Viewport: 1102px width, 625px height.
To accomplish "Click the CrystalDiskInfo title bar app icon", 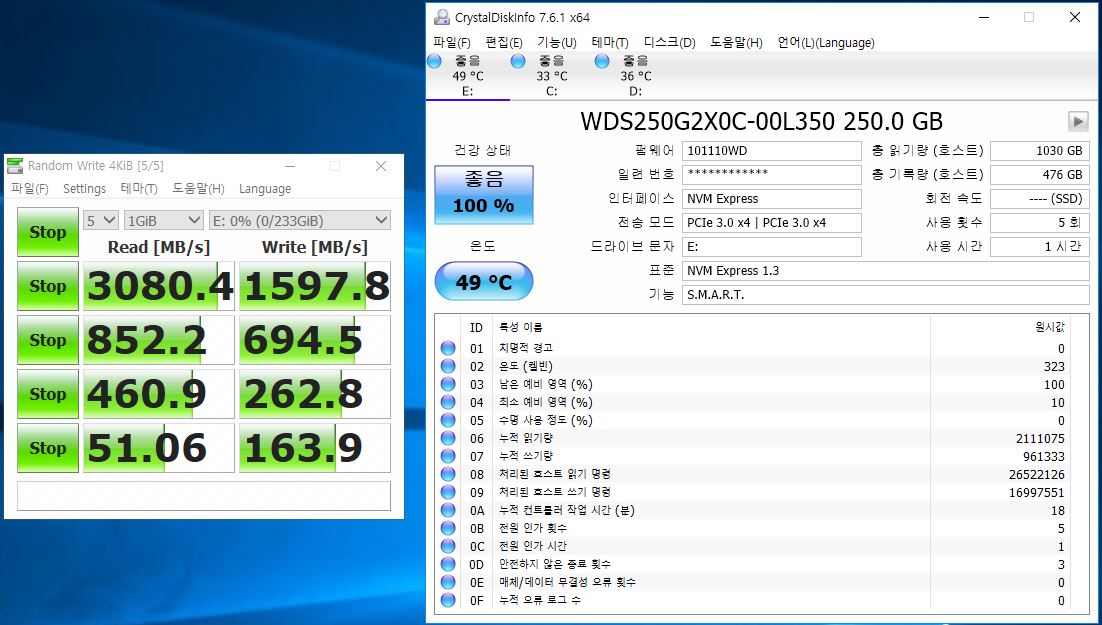I will 441,17.
